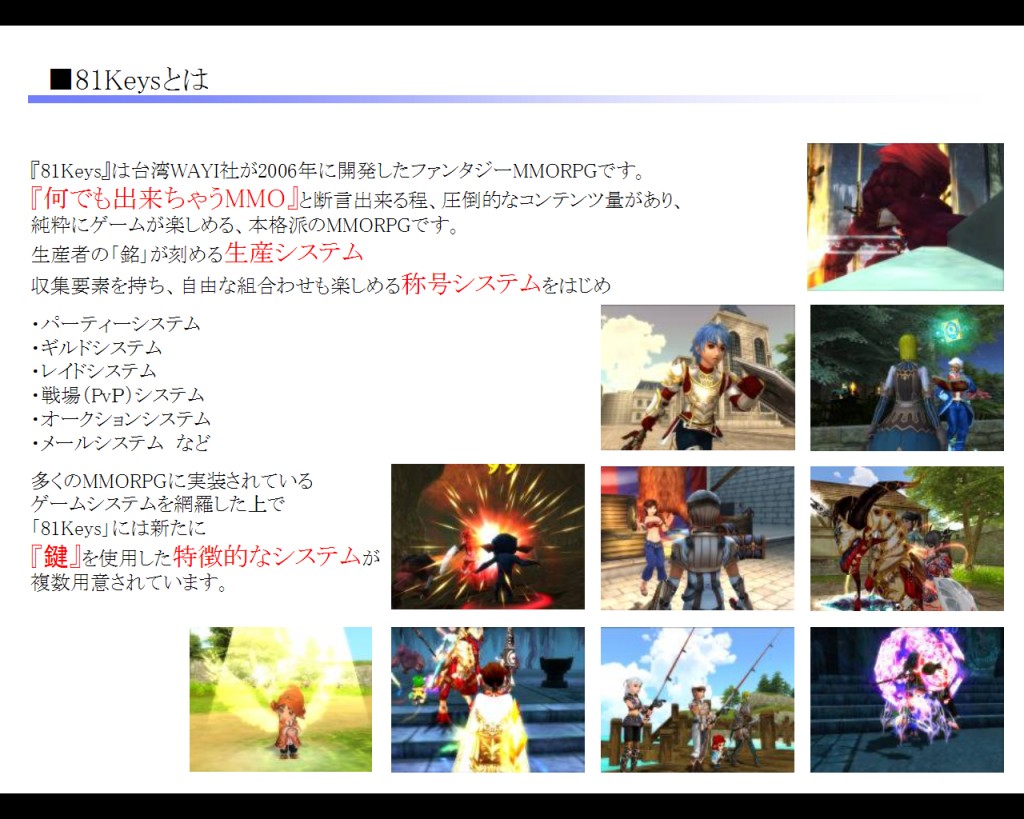The width and height of the screenshot is (1024, 819).
Task: Select the 'オークションシステム' bullet item
Action: coord(121,419)
